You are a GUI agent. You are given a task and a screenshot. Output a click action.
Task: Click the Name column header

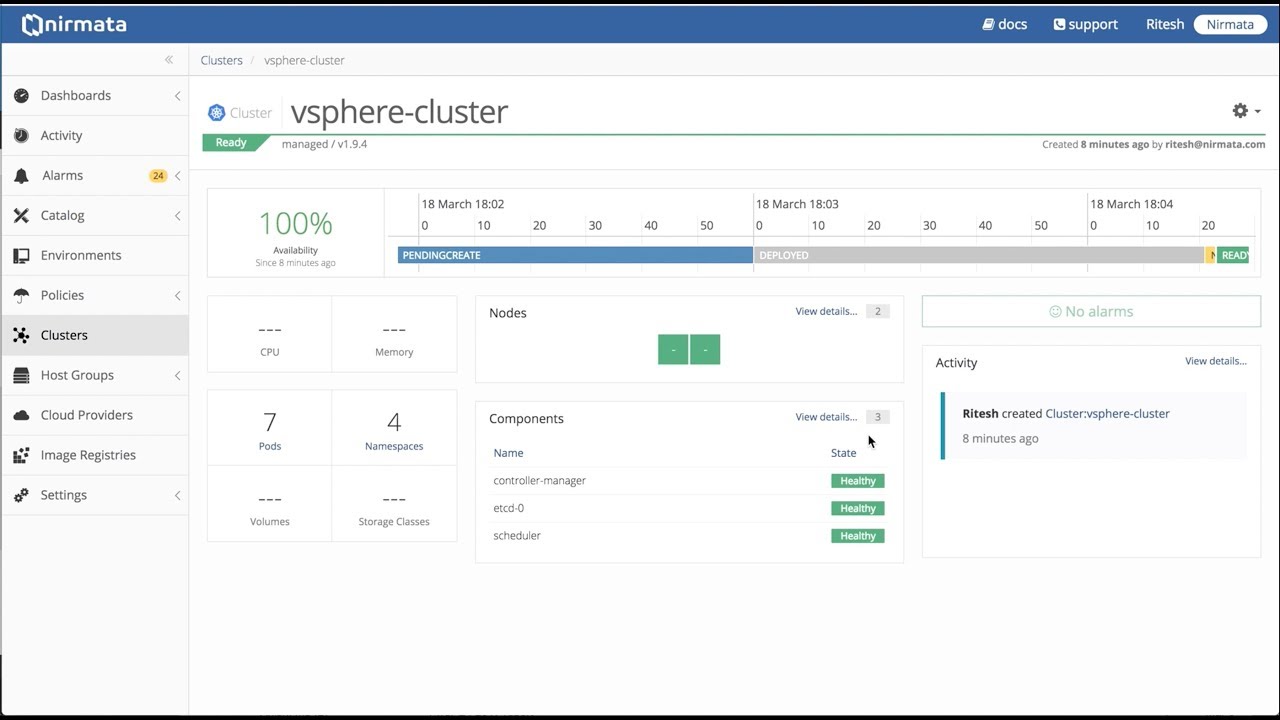[508, 453]
